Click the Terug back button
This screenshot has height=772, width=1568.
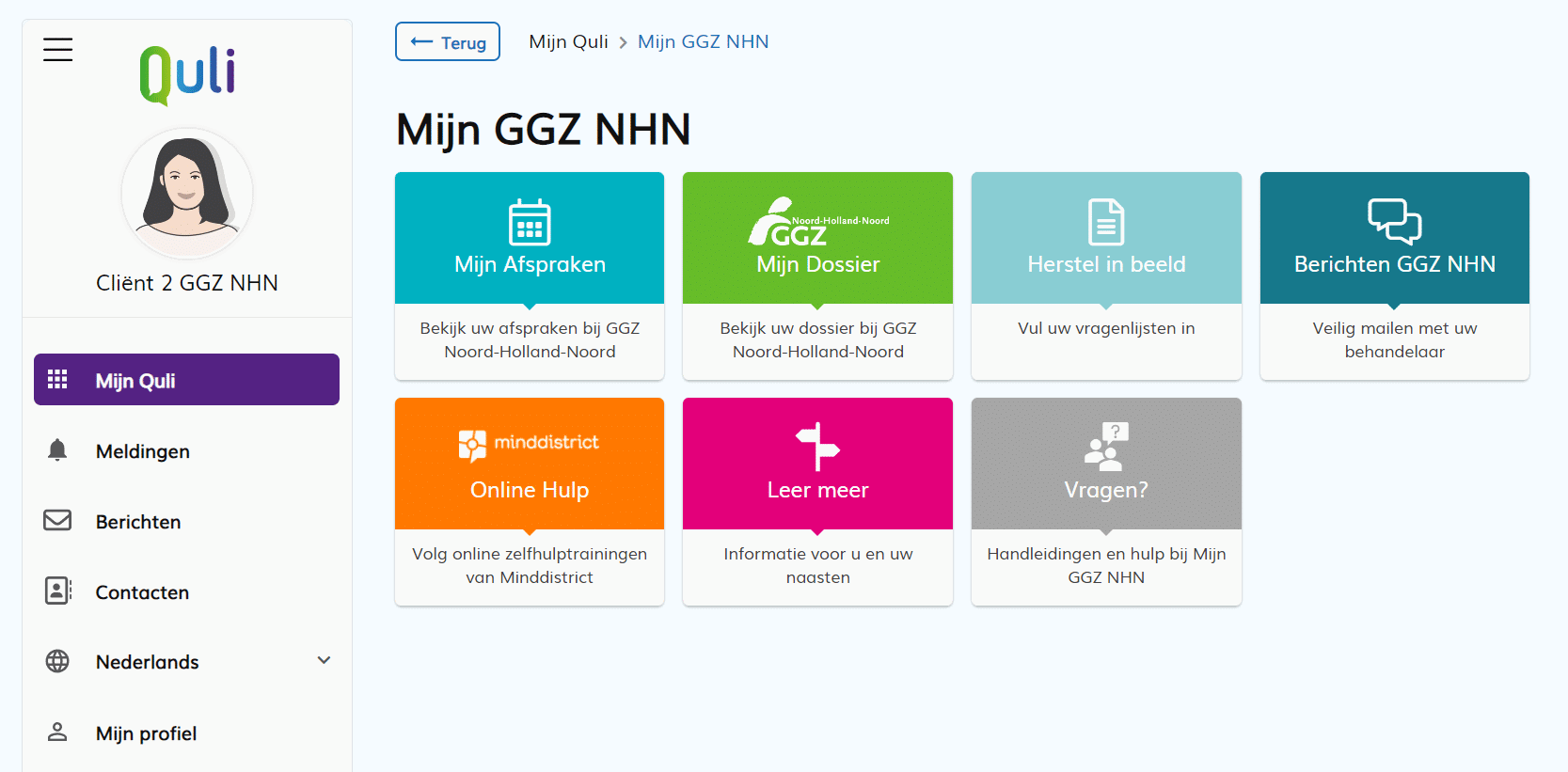(x=448, y=41)
